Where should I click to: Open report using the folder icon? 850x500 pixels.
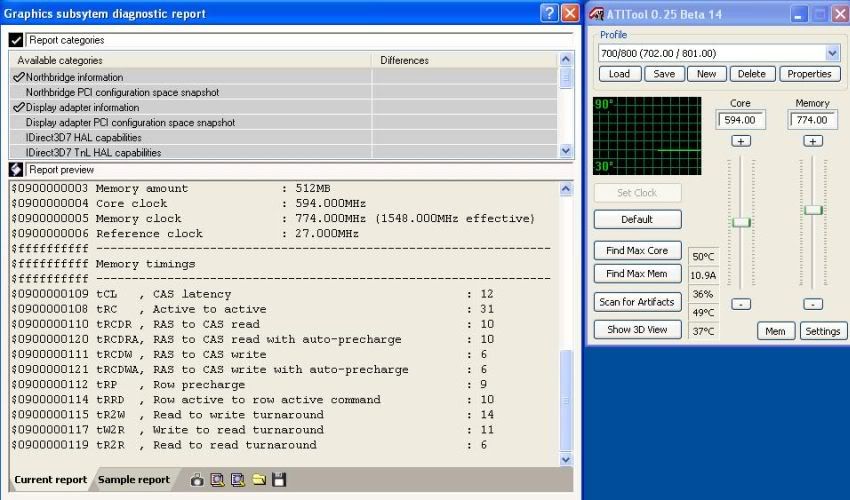point(259,480)
